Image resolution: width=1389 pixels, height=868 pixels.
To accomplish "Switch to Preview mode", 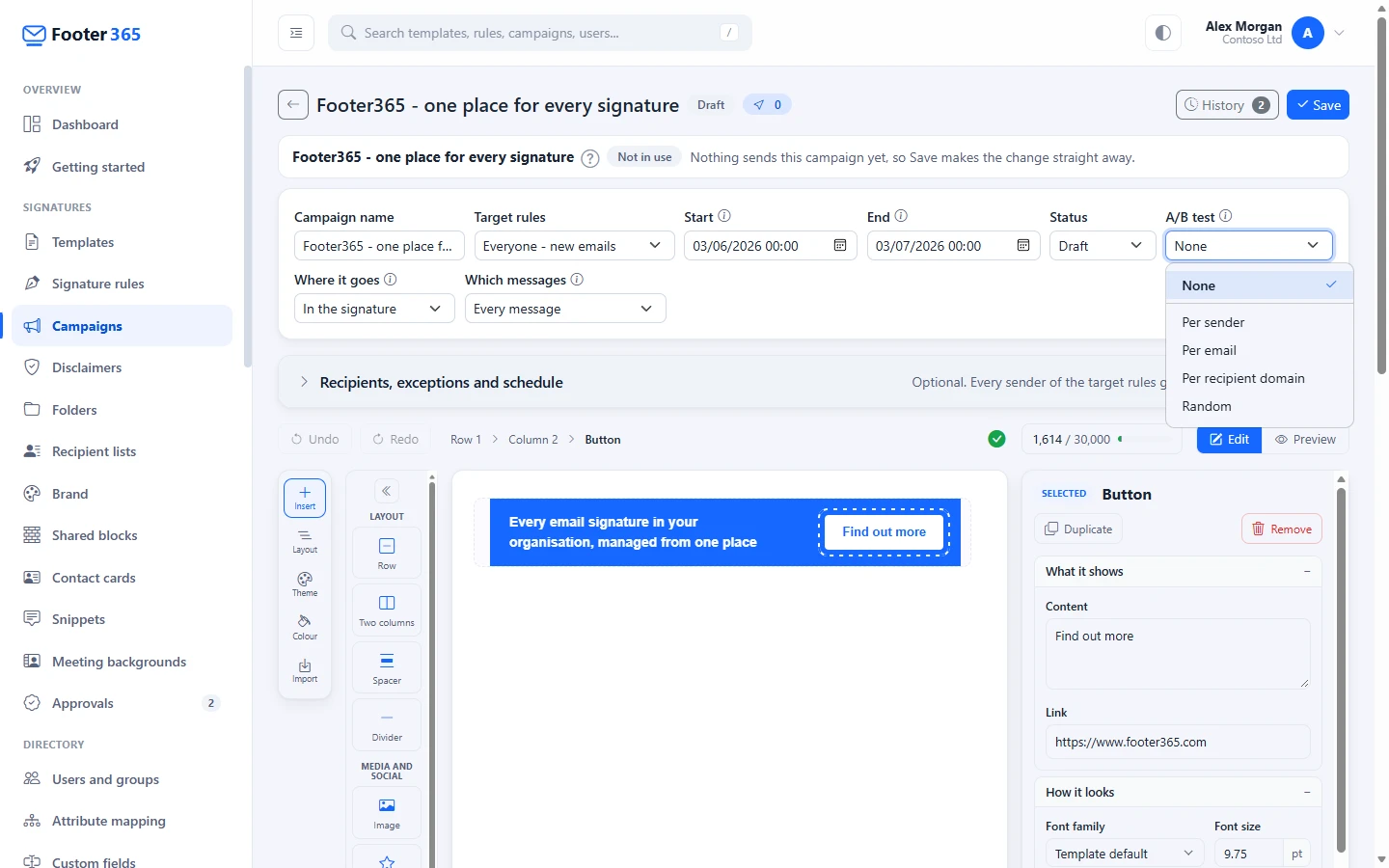I will (1305, 439).
